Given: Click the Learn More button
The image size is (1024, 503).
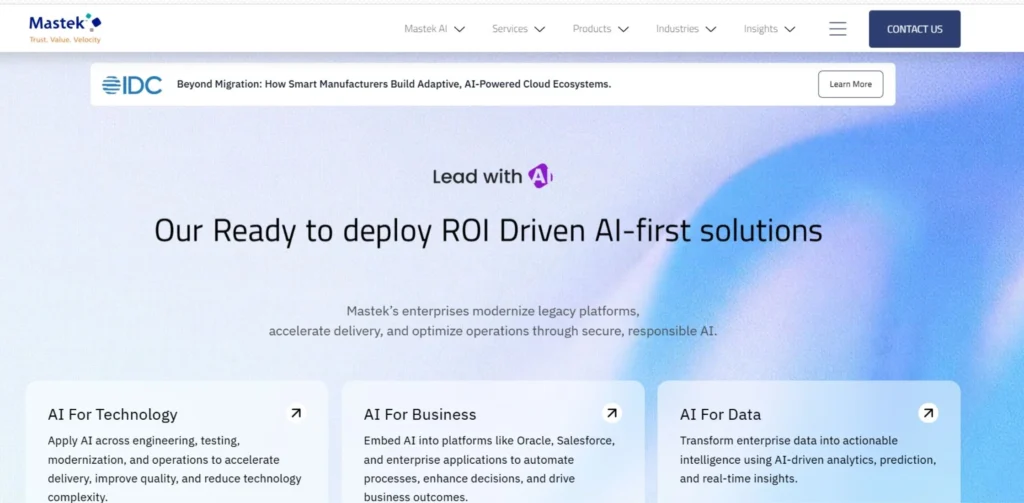Looking at the screenshot, I should pyautogui.click(x=850, y=84).
